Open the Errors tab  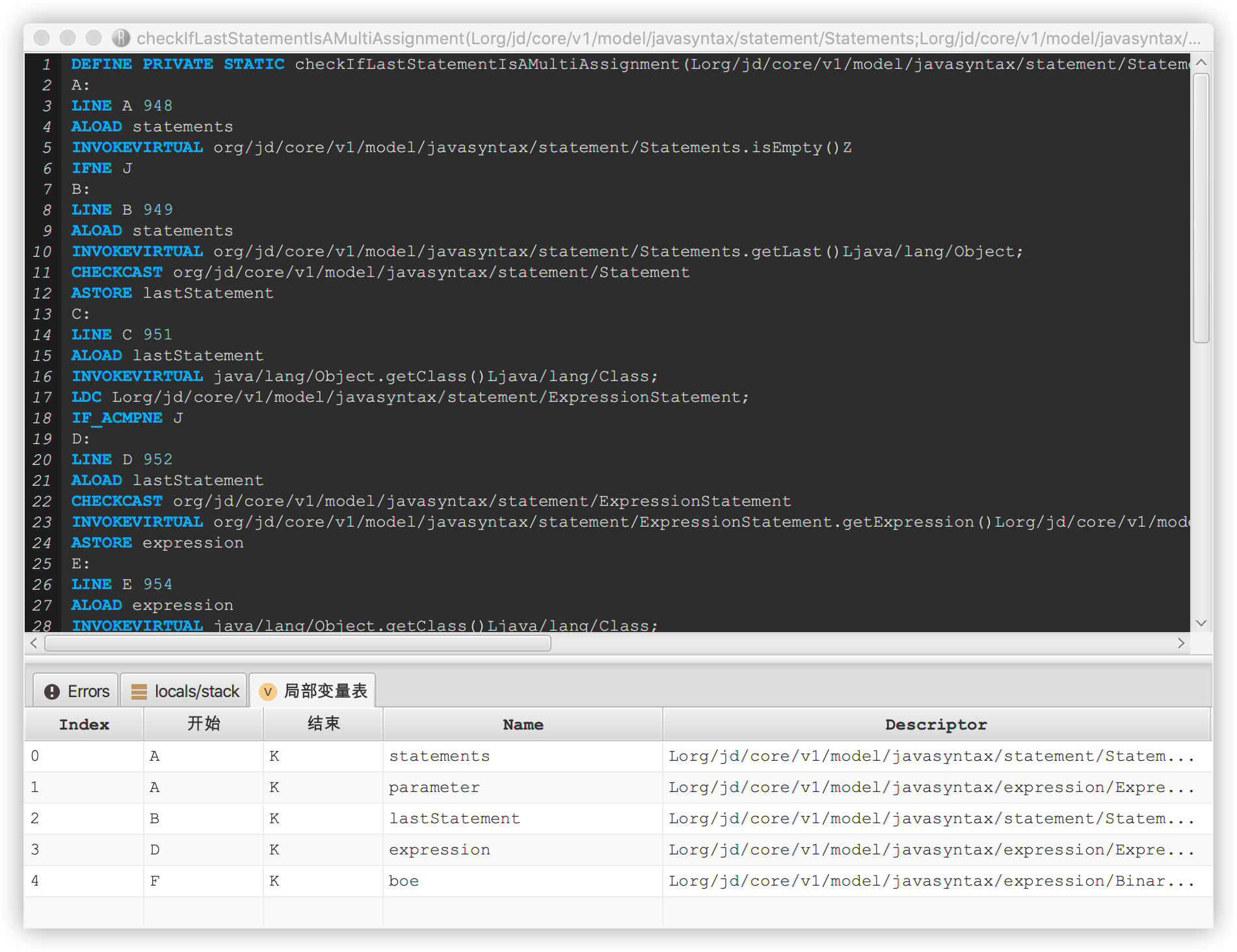tap(76, 691)
